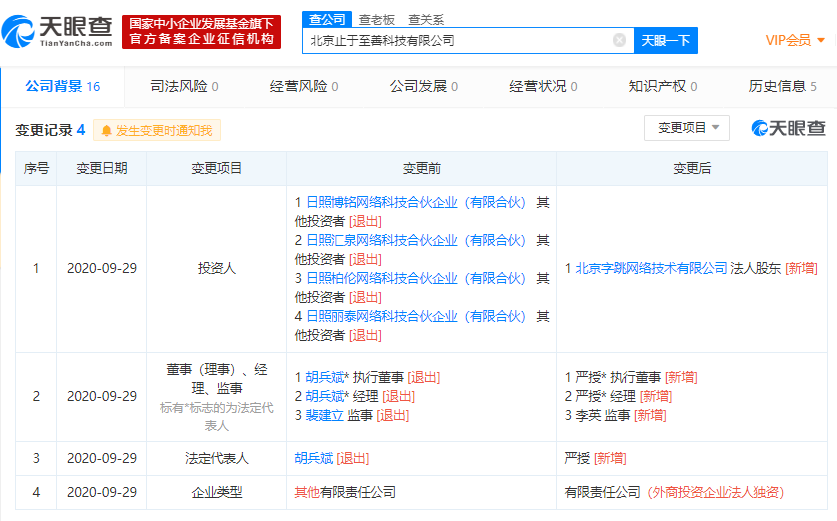Click the 变更前 column header
This screenshot has width=837, height=521.
click(x=422, y=169)
